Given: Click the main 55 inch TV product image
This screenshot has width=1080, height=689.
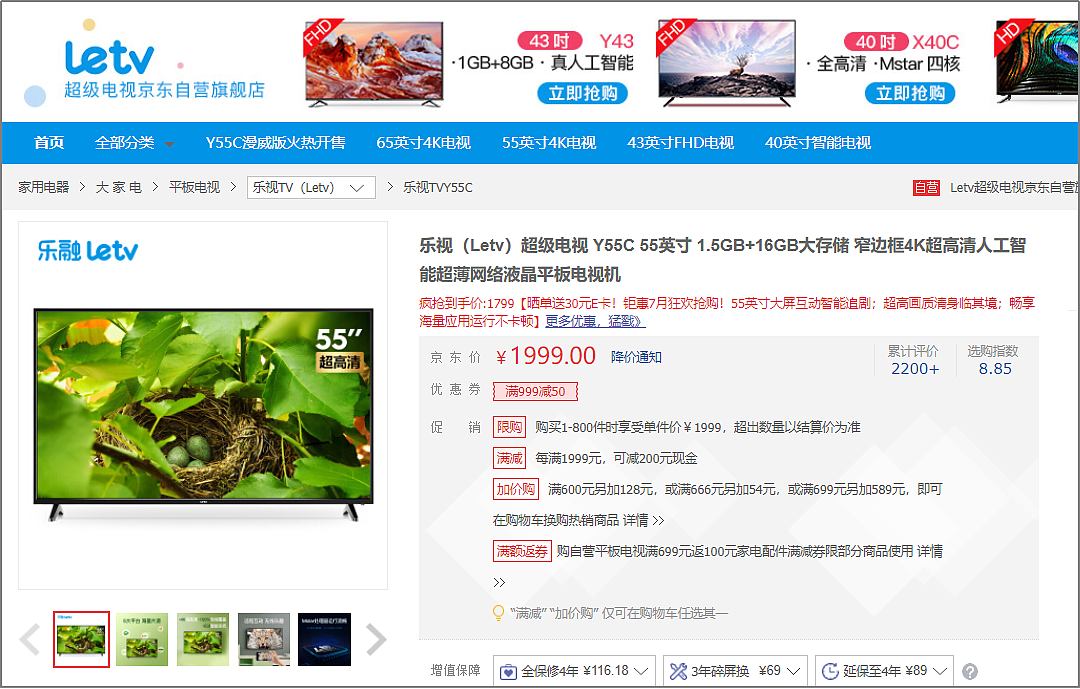Looking at the screenshot, I should [203, 414].
